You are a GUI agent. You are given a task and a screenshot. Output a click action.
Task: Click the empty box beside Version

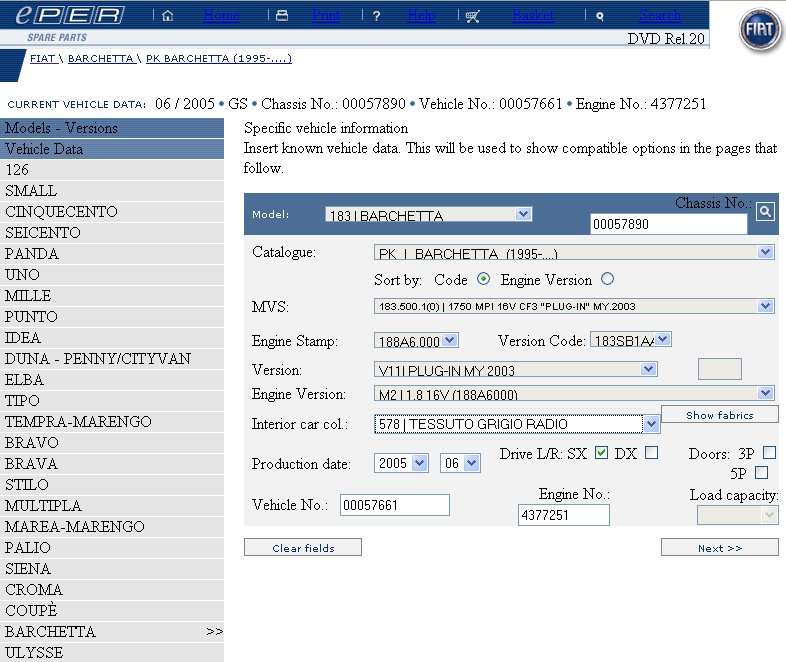(x=719, y=369)
